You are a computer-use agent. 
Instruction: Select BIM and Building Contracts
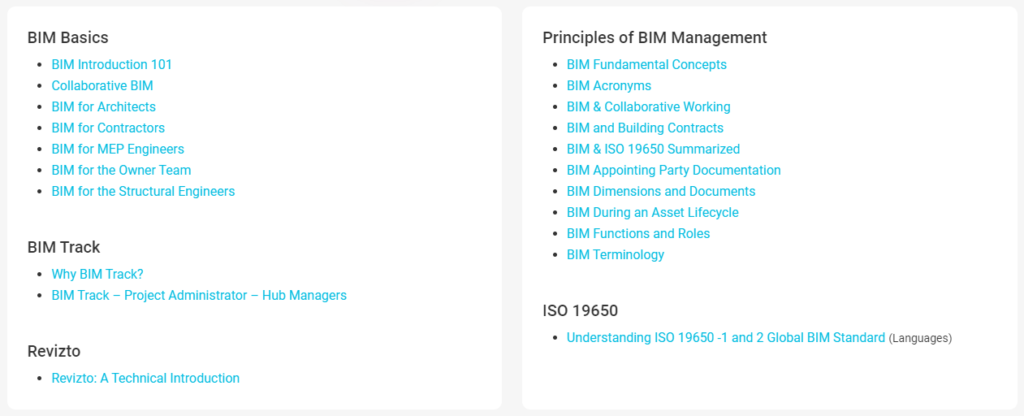coord(644,128)
